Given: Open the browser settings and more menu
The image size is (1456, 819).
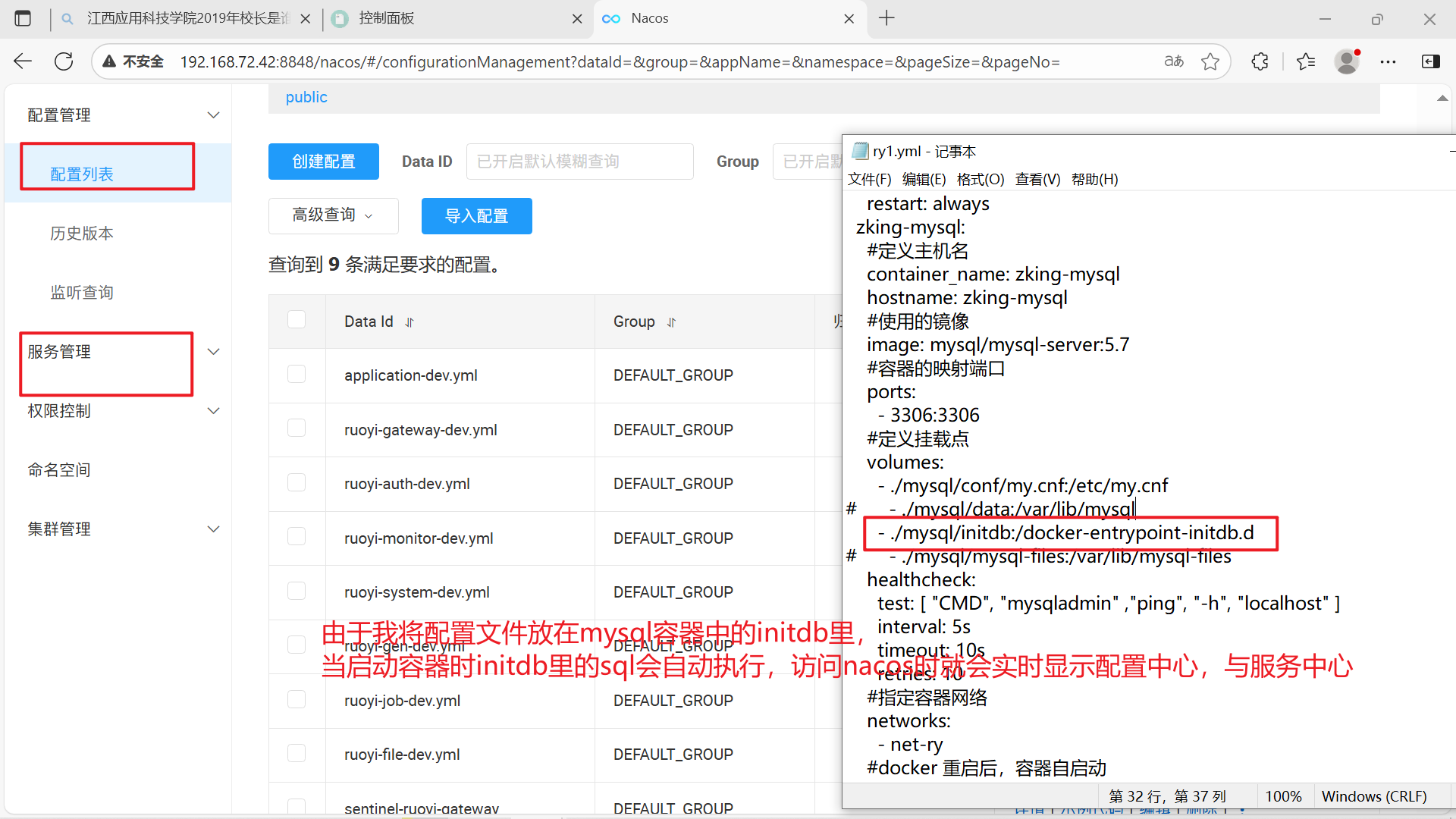Looking at the screenshot, I should (x=1388, y=61).
